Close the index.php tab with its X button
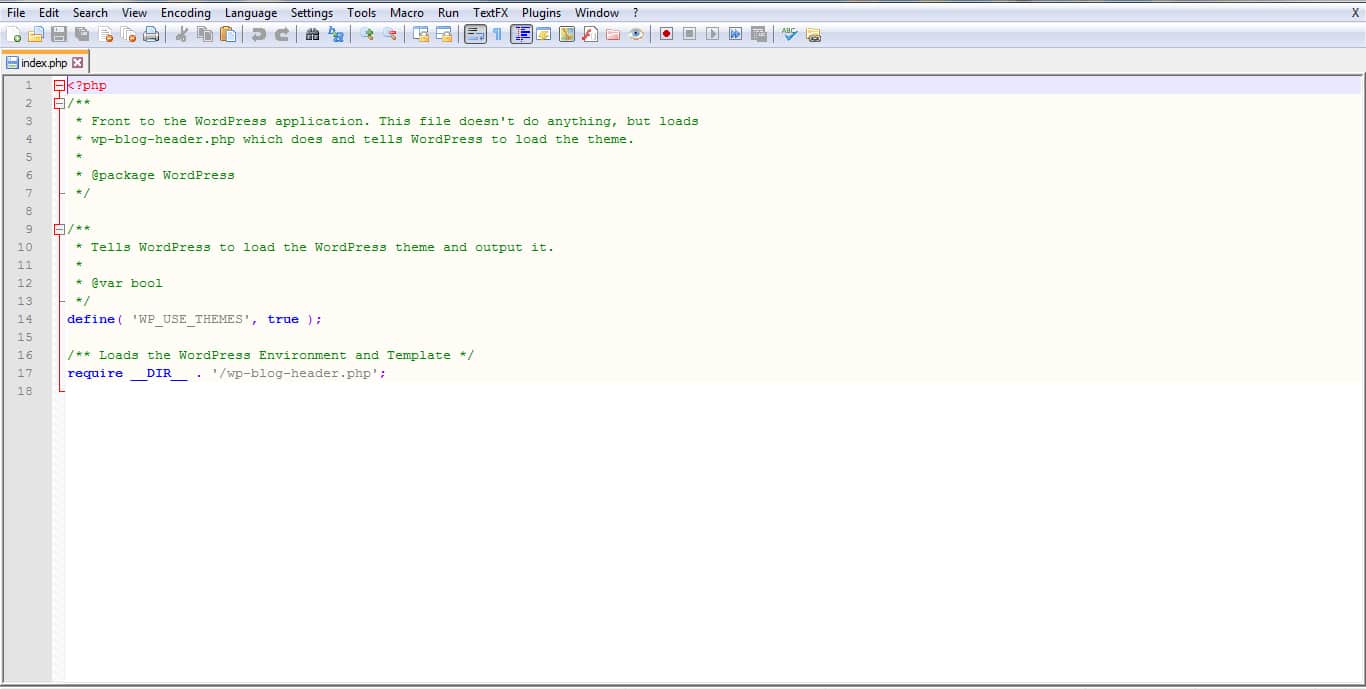 (78, 63)
